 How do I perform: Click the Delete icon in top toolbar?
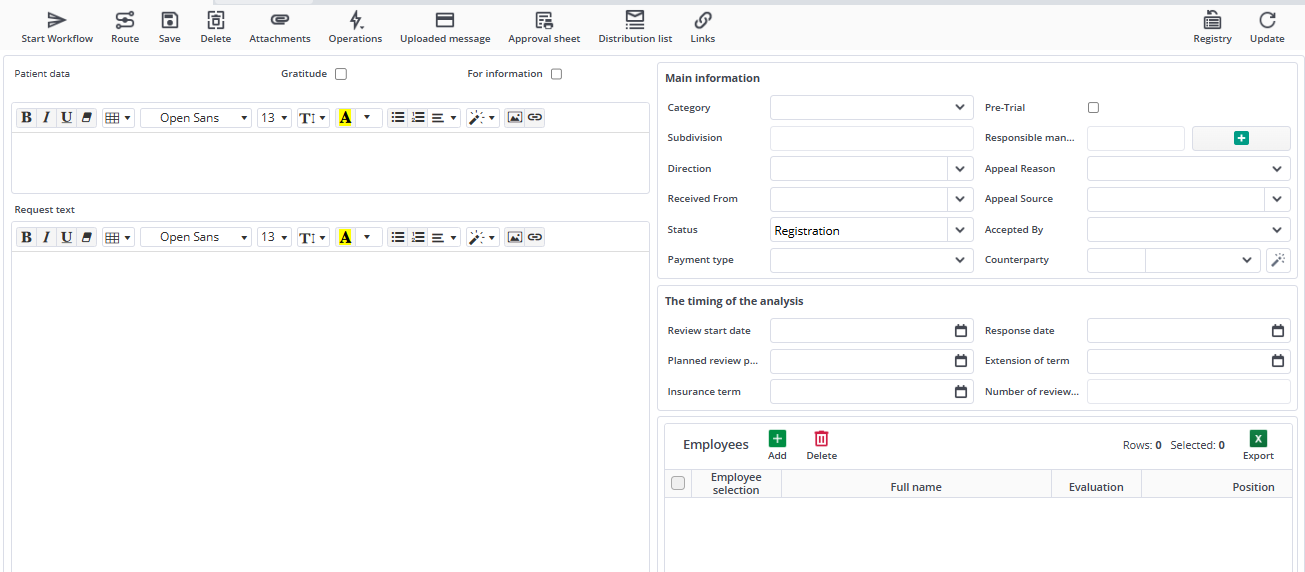[216, 20]
